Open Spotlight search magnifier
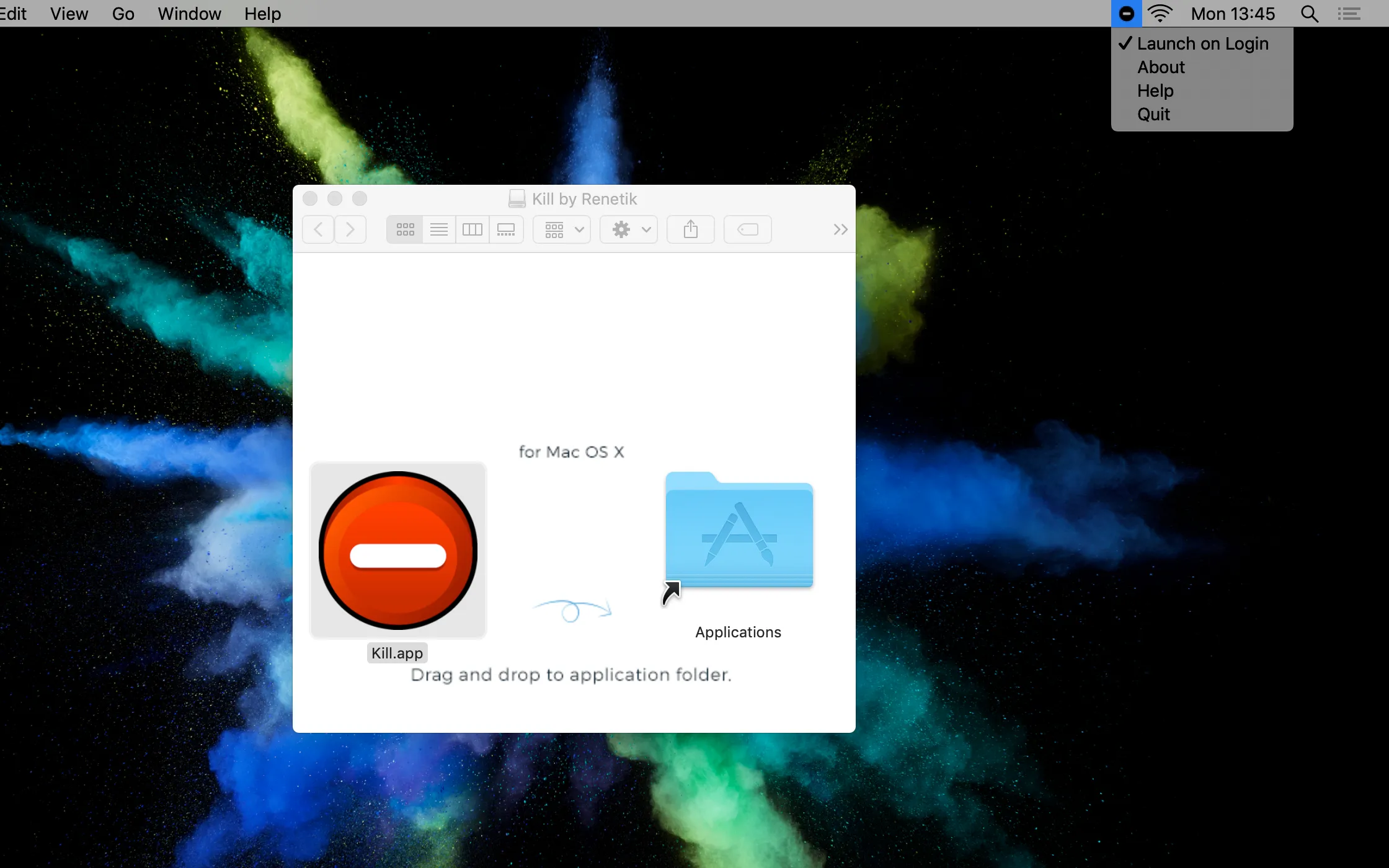Image resolution: width=1389 pixels, height=868 pixels. pyautogui.click(x=1309, y=14)
